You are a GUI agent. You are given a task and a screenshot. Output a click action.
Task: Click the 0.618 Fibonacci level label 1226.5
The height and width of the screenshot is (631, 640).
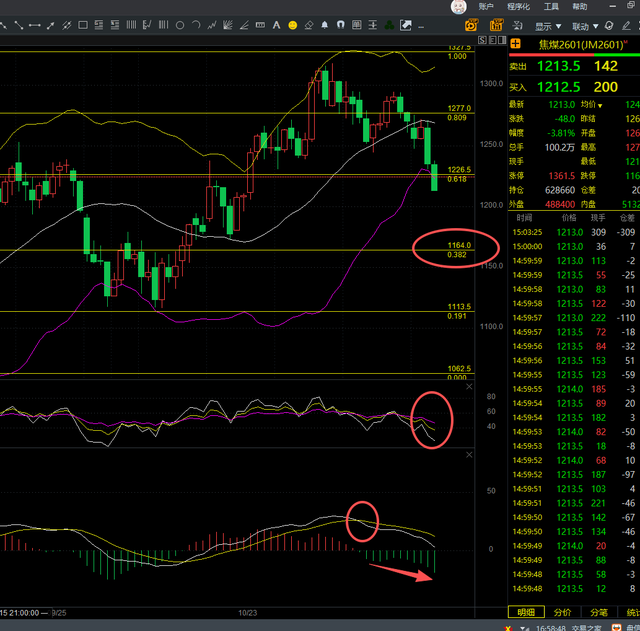pyautogui.click(x=459, y=169)
